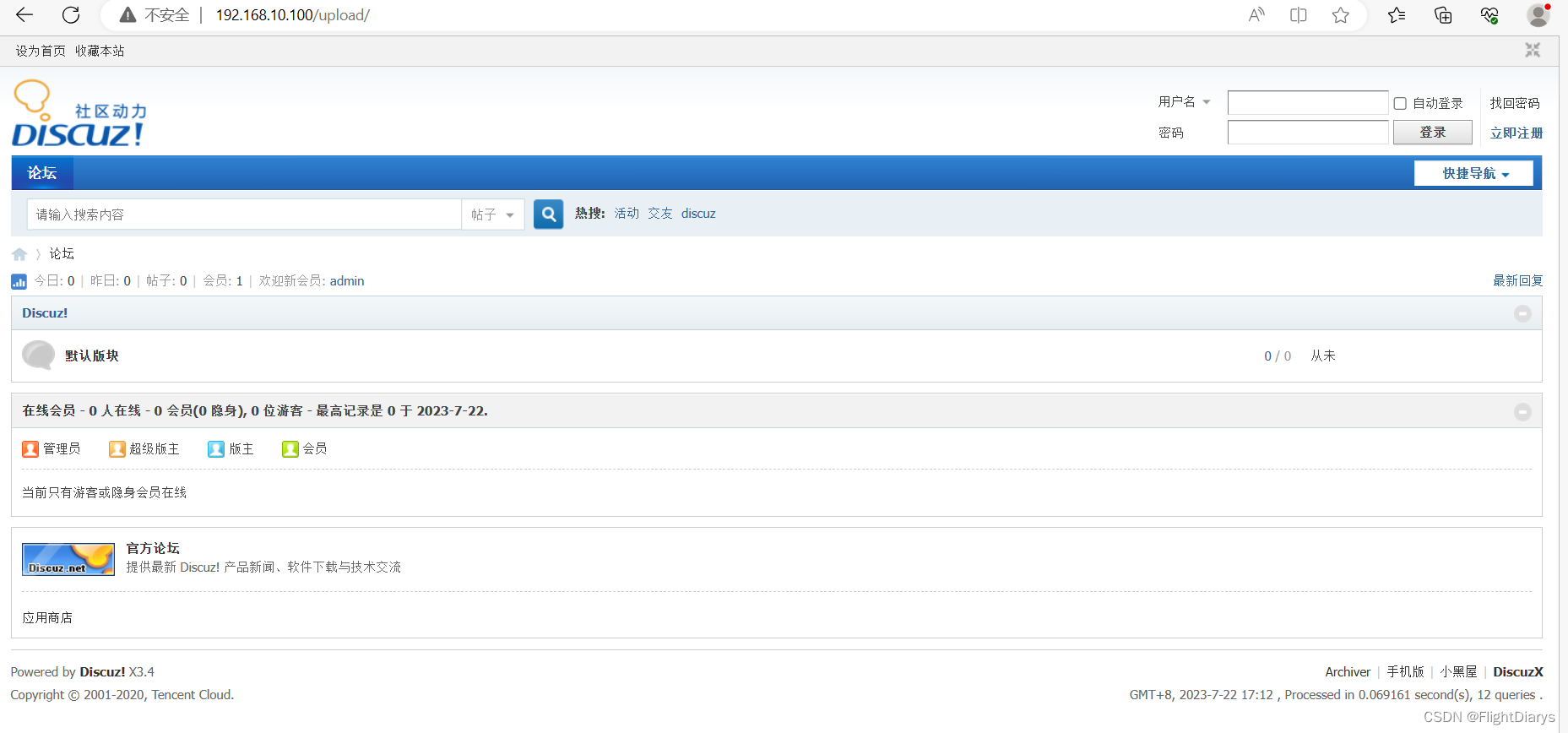Collapse the Discuz! category section

click(1522, 313)
